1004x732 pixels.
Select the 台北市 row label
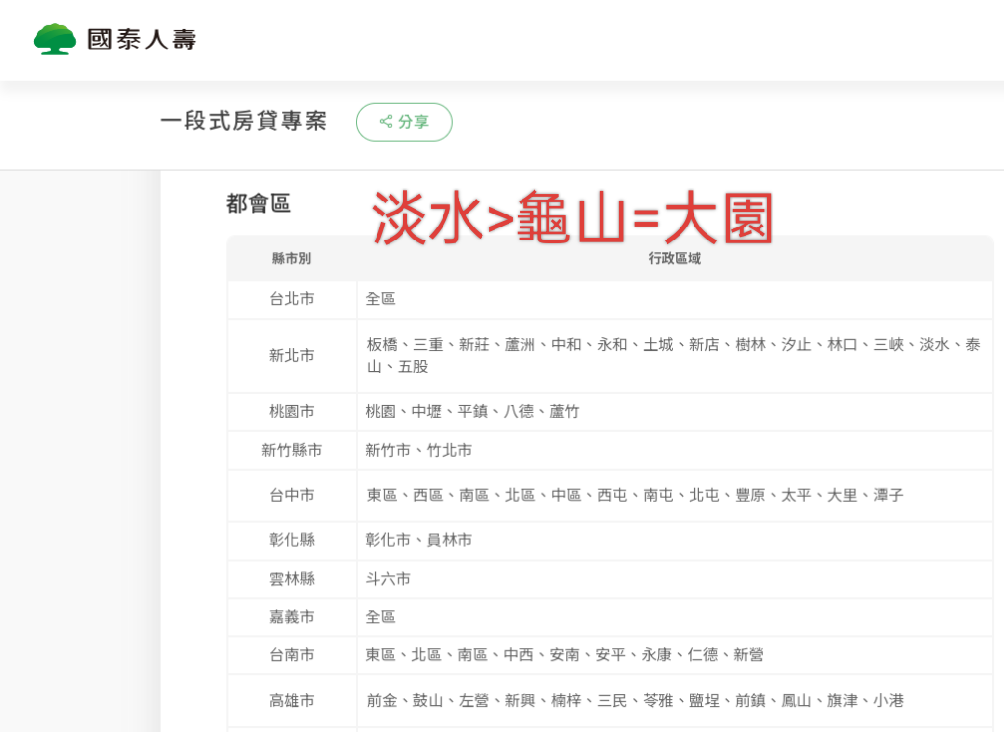pyautogui.click(x=291, y=299)
